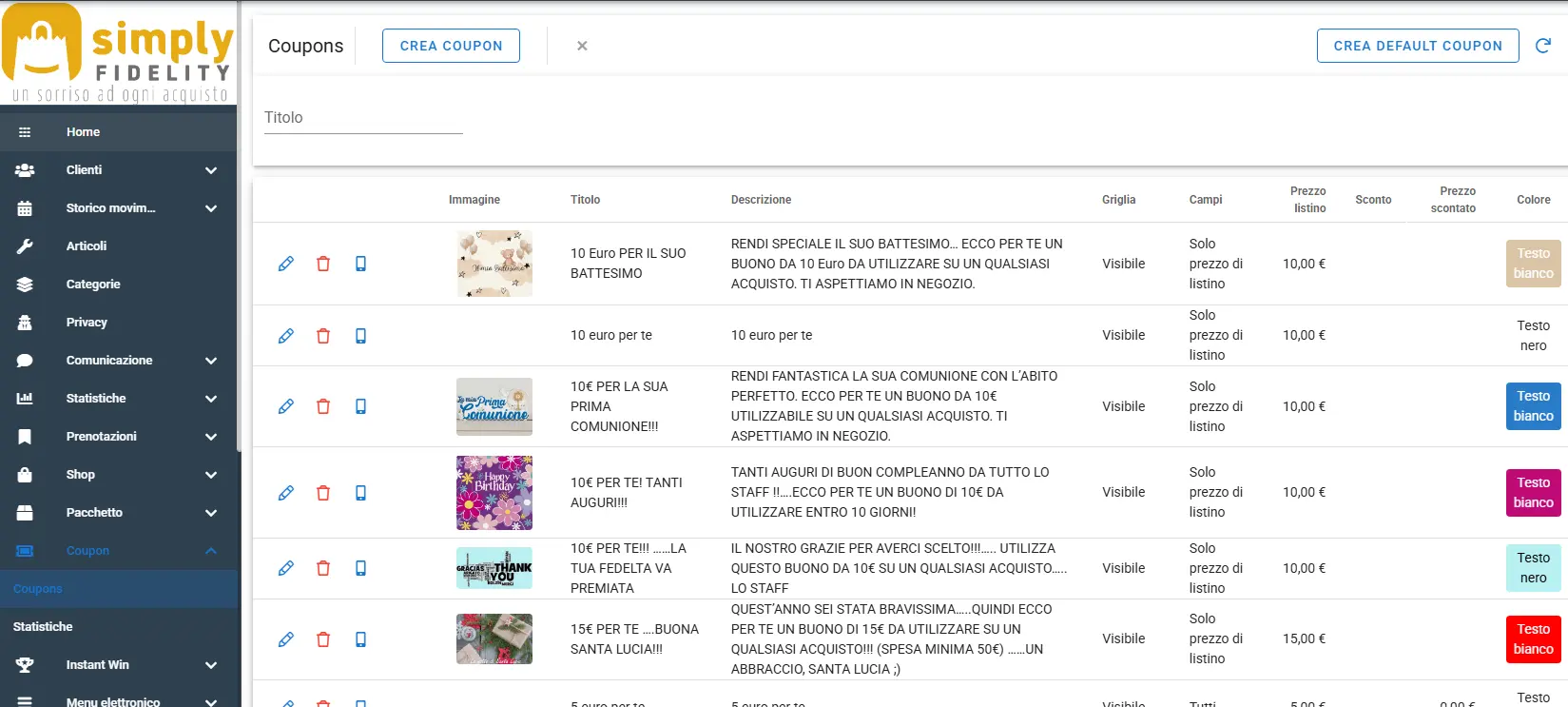Collapse the Coupon sidebar section
This screenshot has width=1568, height=707.
point(211,551)
